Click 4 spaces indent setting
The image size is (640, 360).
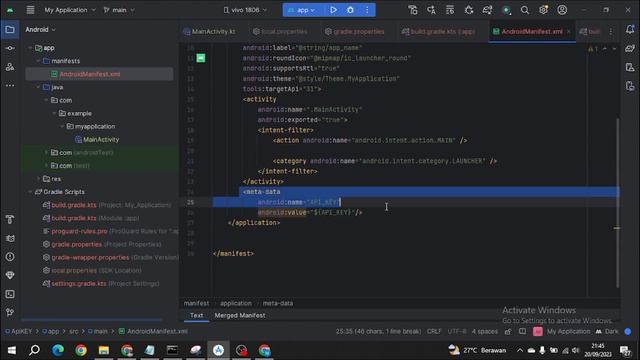click(485, 331)
